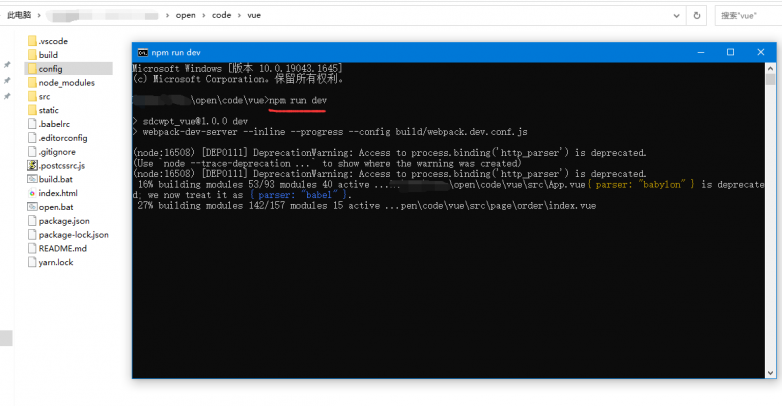The height and width of the screenshot is (406, 782).
Task: Expand the chevron after 'open' in breadcrumb
Action: (x=203, y=15)
